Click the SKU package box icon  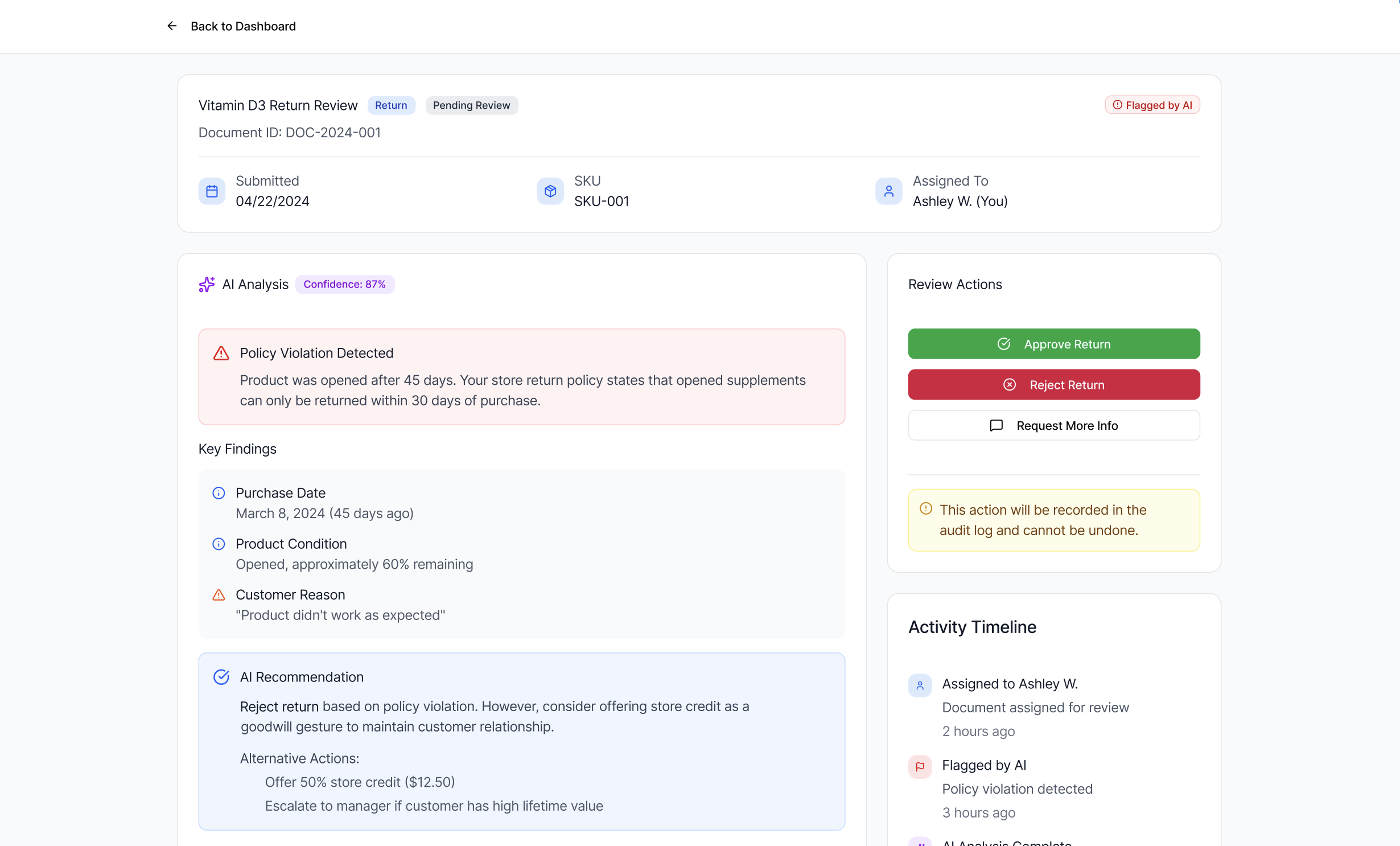point(550,191)
